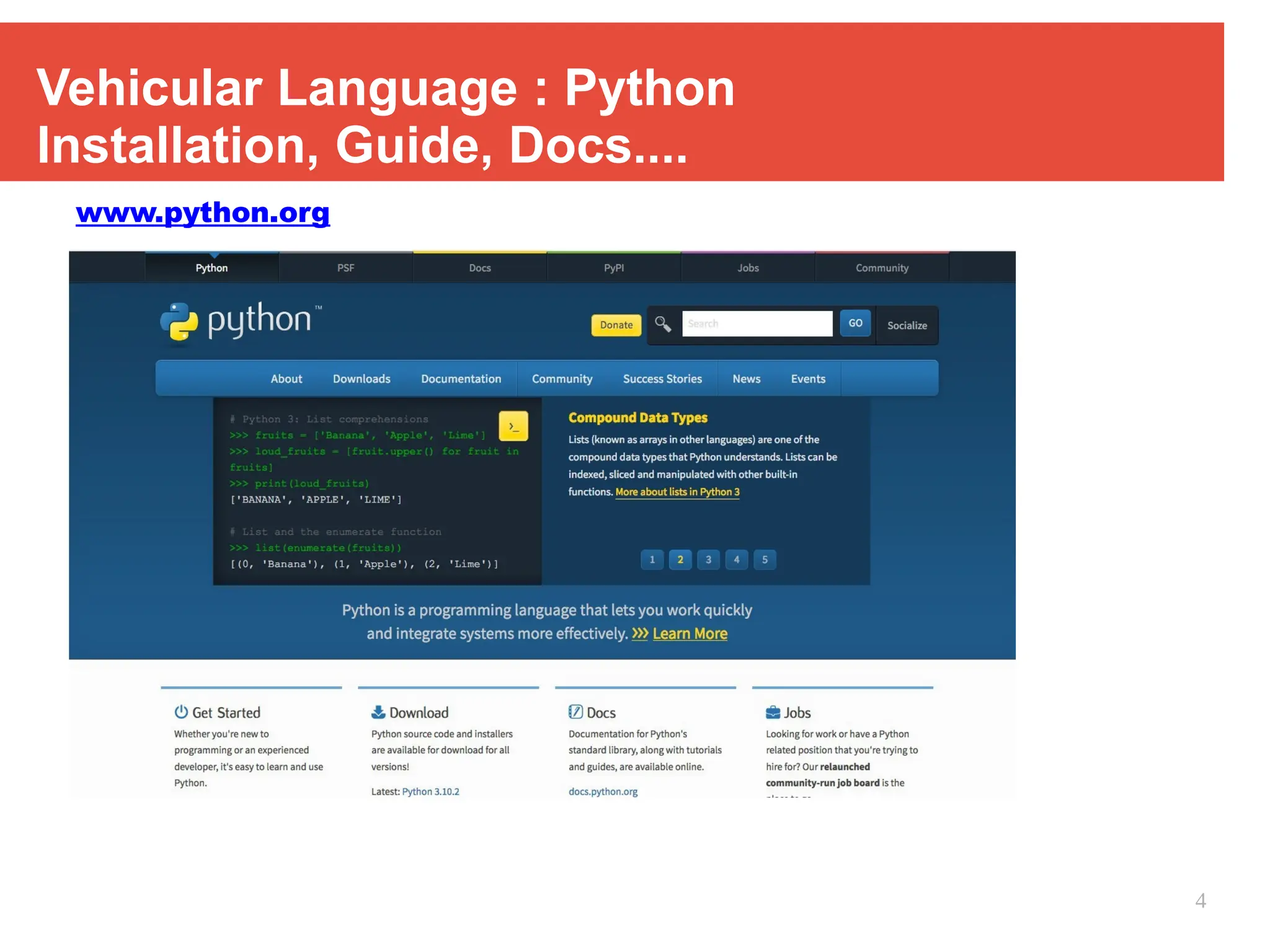Open the About navigation menu
The image size is (1270, 952).
click(286, 379)
